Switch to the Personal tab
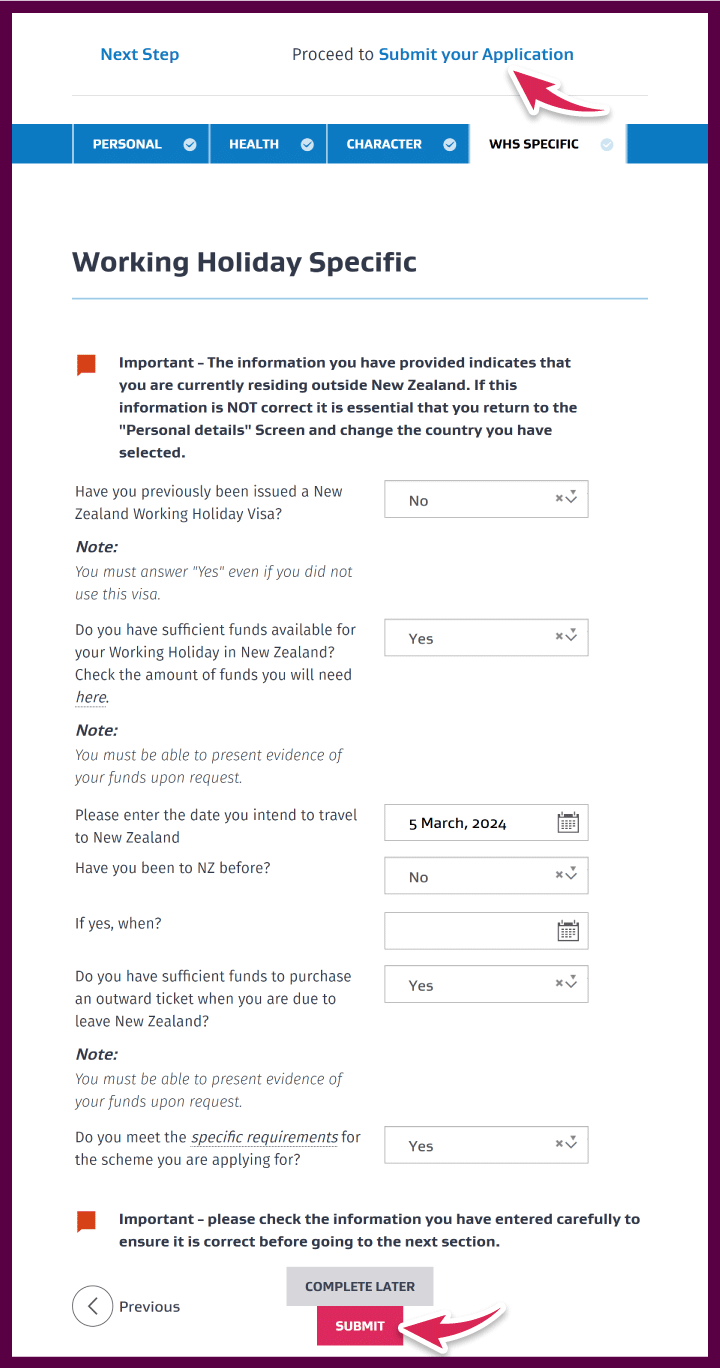The image size is (720, 1368). click(x=141, y=144)
